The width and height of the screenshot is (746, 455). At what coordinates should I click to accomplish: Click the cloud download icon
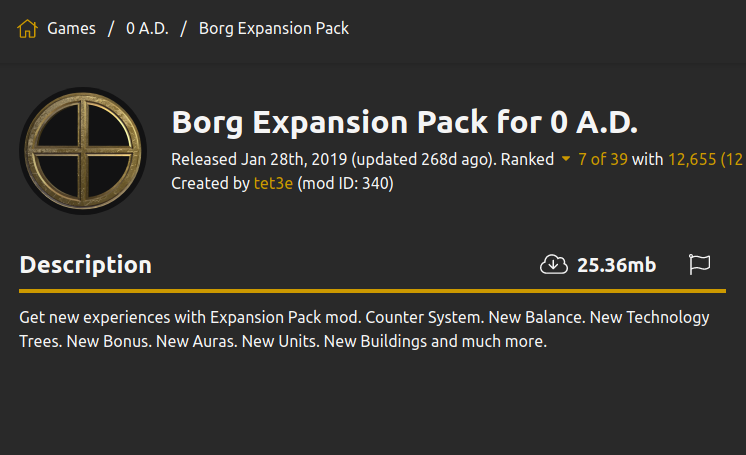[553, 265]
